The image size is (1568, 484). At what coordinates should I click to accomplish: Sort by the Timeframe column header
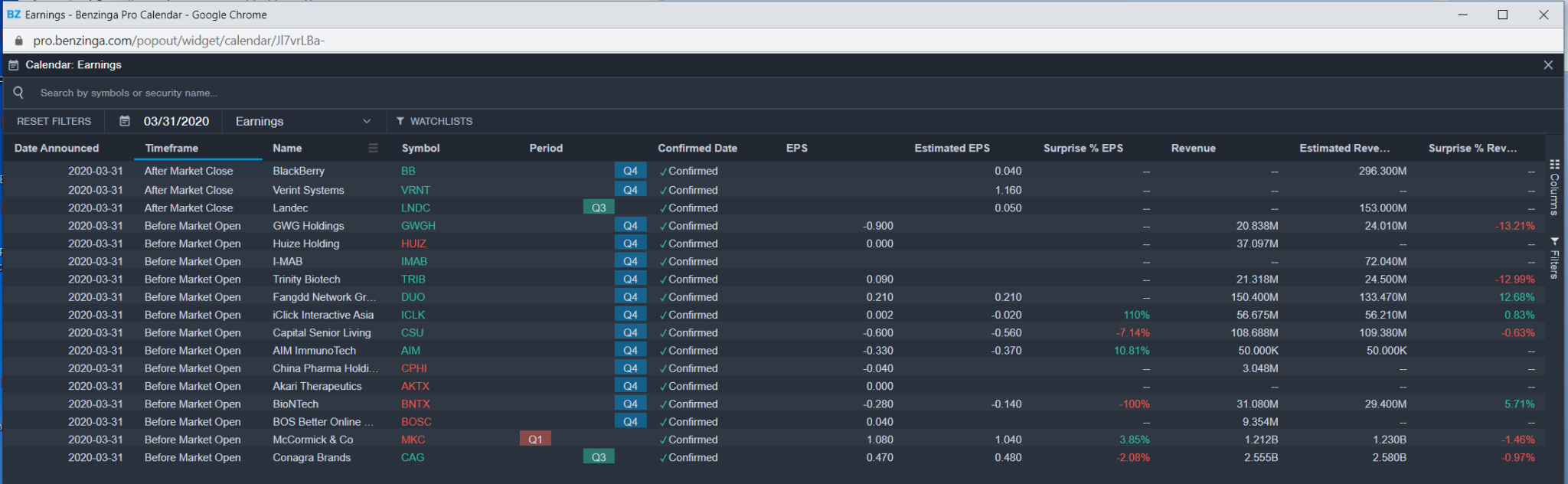tap(171, 148)
